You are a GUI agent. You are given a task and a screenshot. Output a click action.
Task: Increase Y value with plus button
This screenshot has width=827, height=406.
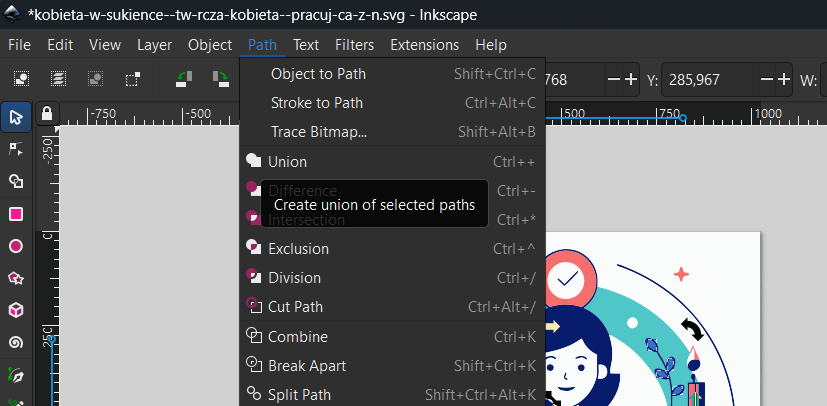[x=784, y=80]
